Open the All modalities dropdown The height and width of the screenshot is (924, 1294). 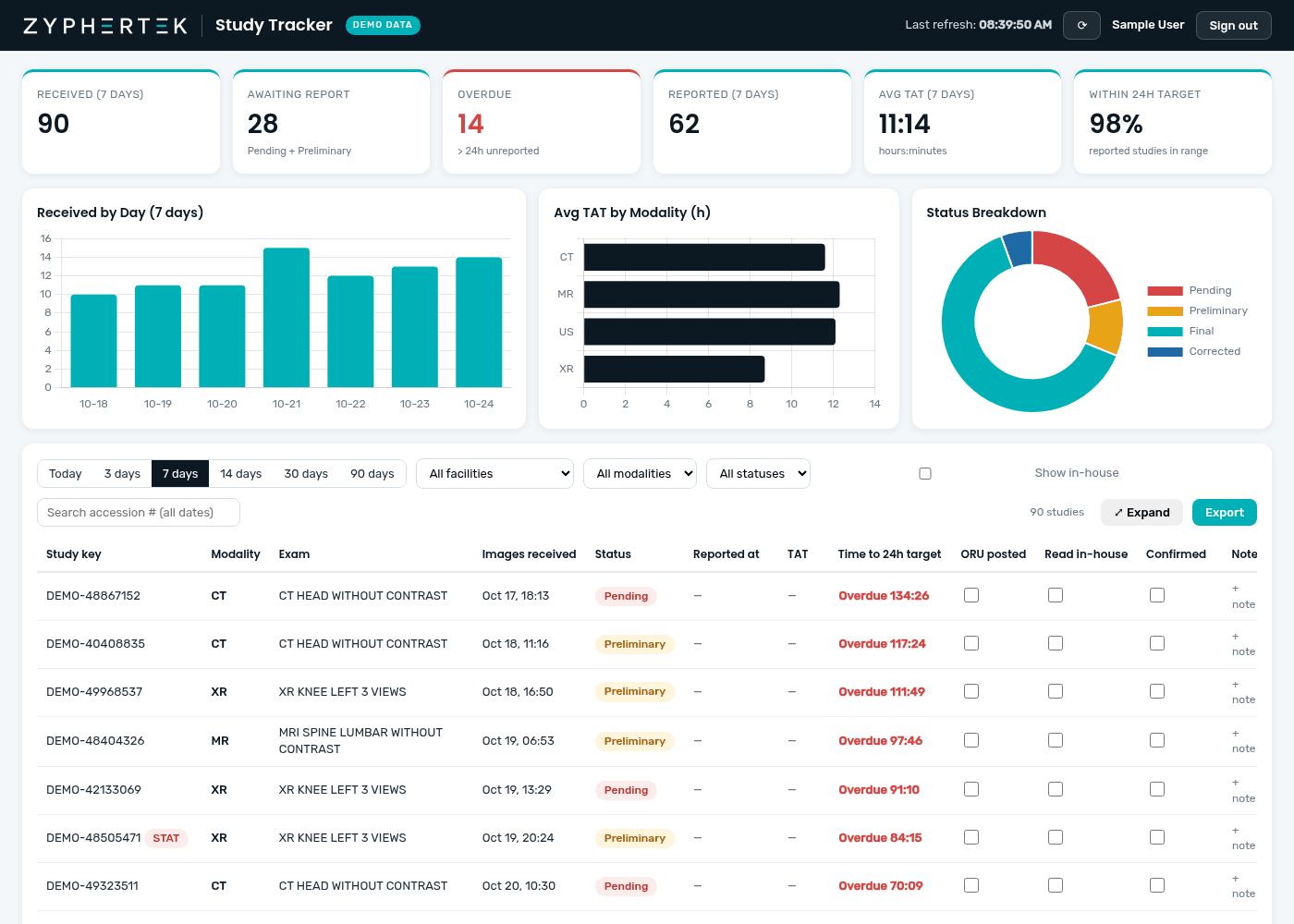coord(640,474)
